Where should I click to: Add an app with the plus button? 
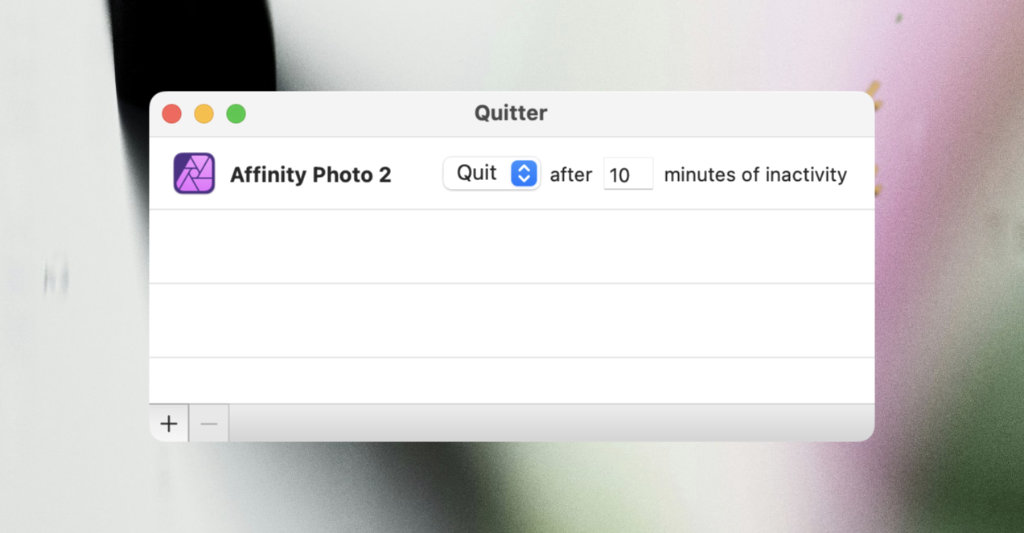[169, 424]
